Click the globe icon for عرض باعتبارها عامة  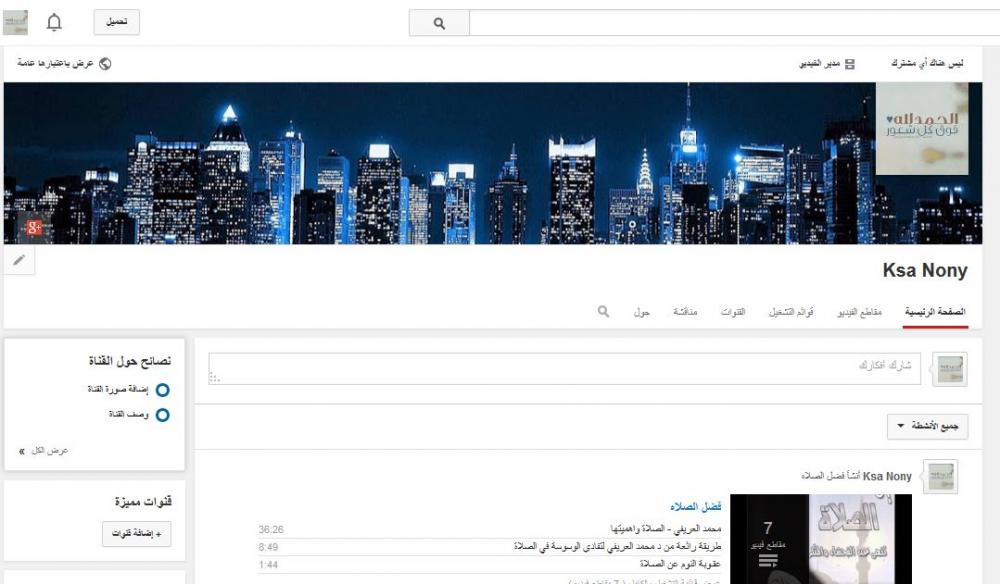(105, 63)
